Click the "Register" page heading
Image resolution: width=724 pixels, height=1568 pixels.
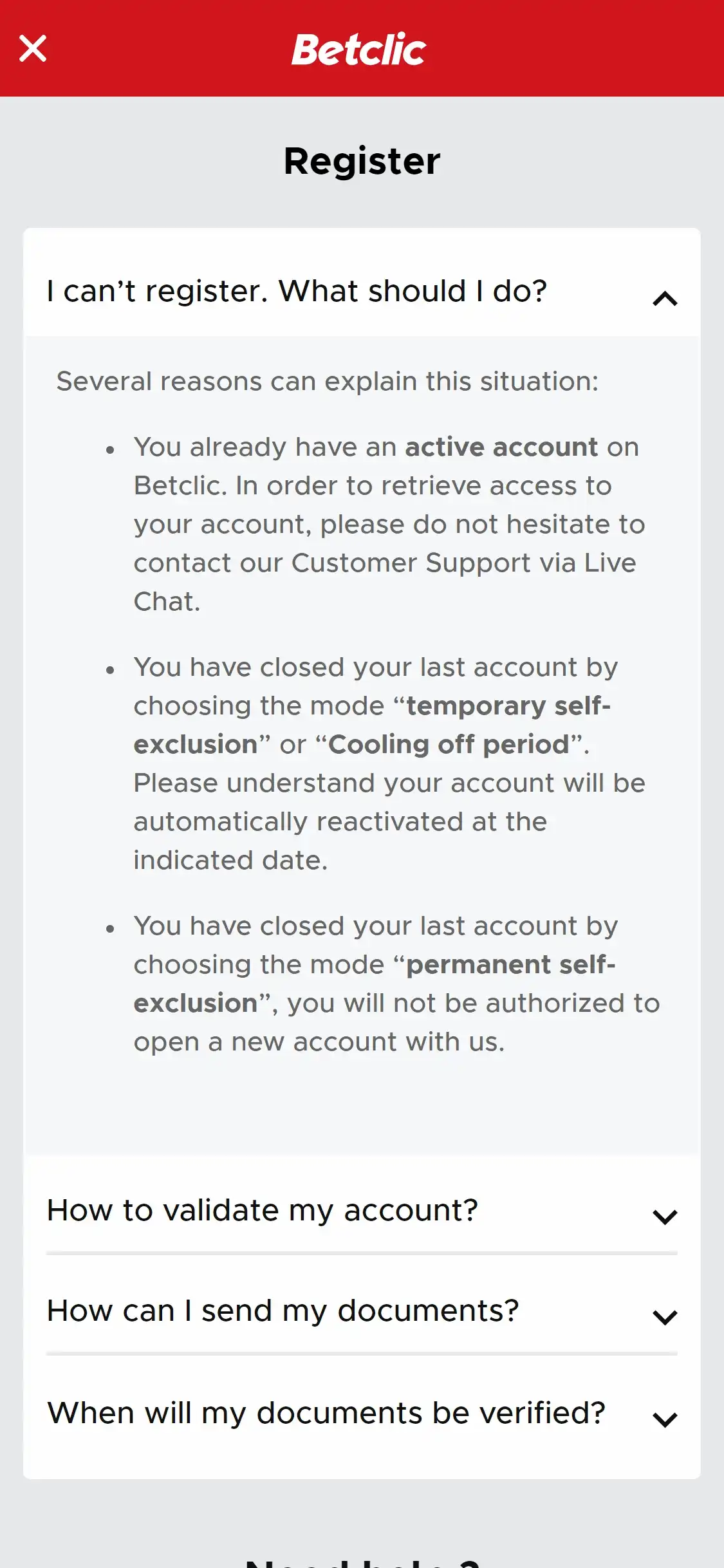point(362,161)
